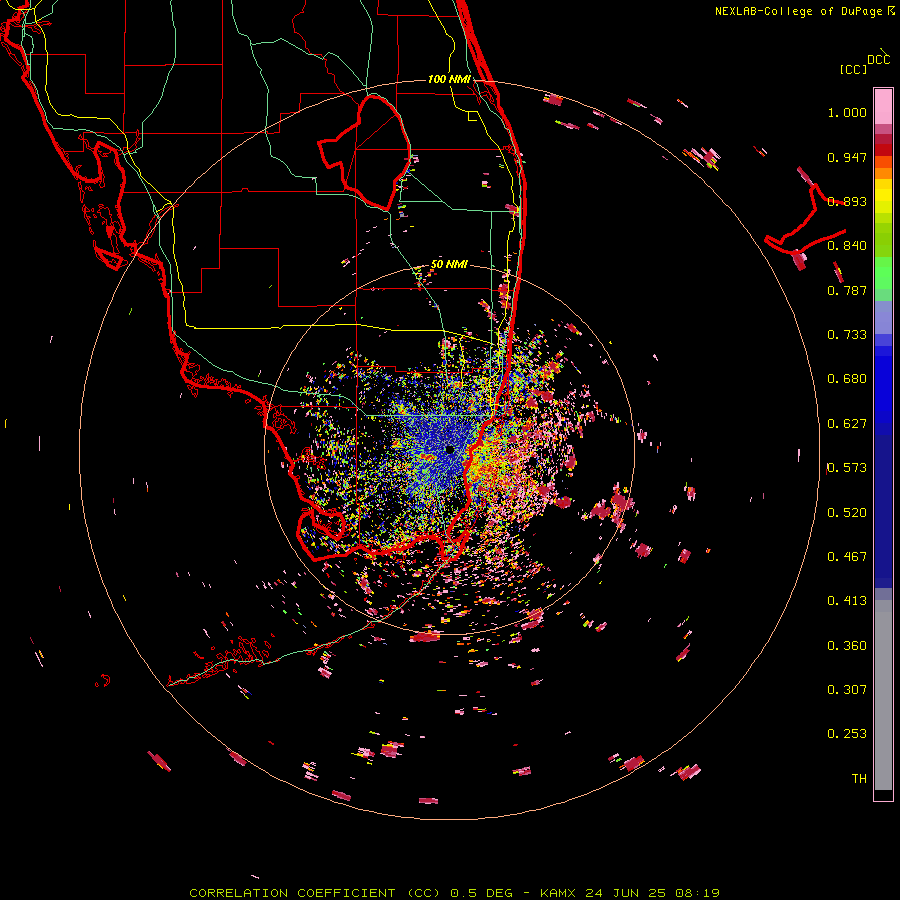Click the 0.840 value on color scale

pos(847,246)
